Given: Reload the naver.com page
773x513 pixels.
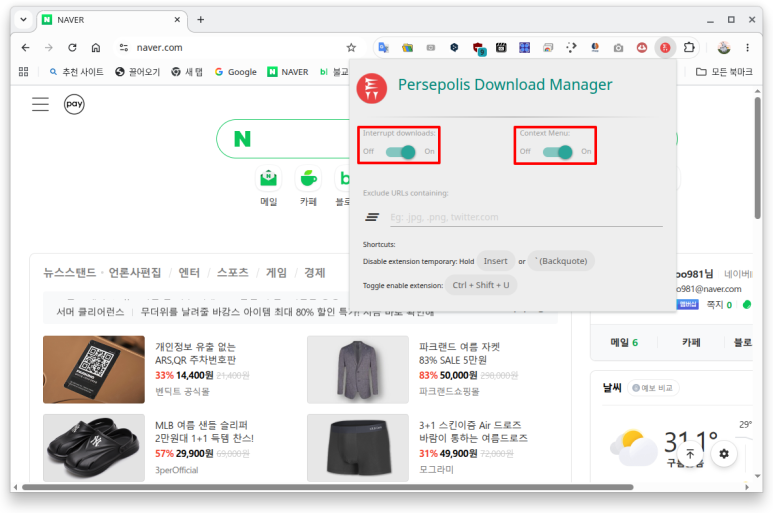Looking at the screenshot, I should click(x=72, y=48).
